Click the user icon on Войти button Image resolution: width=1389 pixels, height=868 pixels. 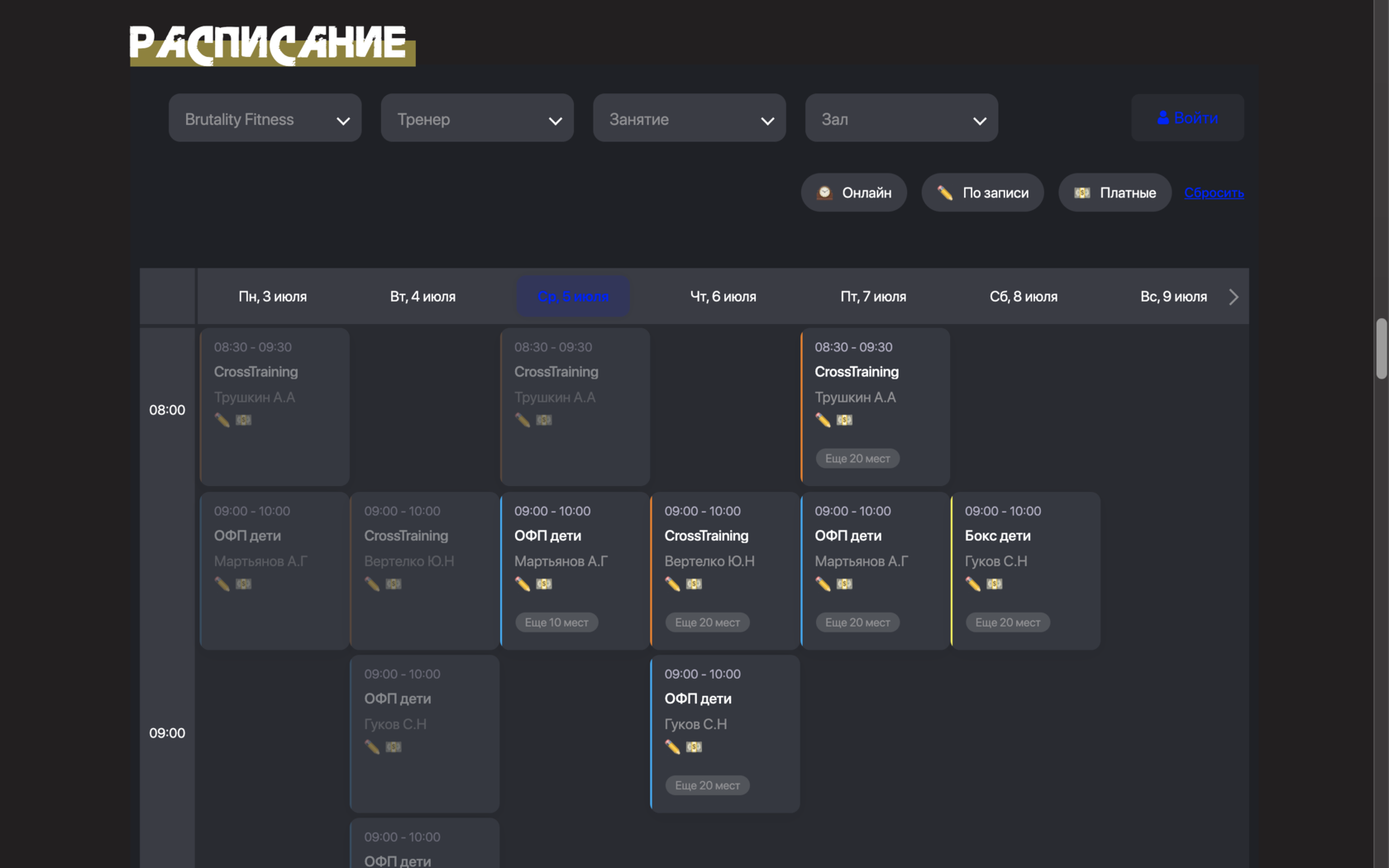tap(1163, 117)
